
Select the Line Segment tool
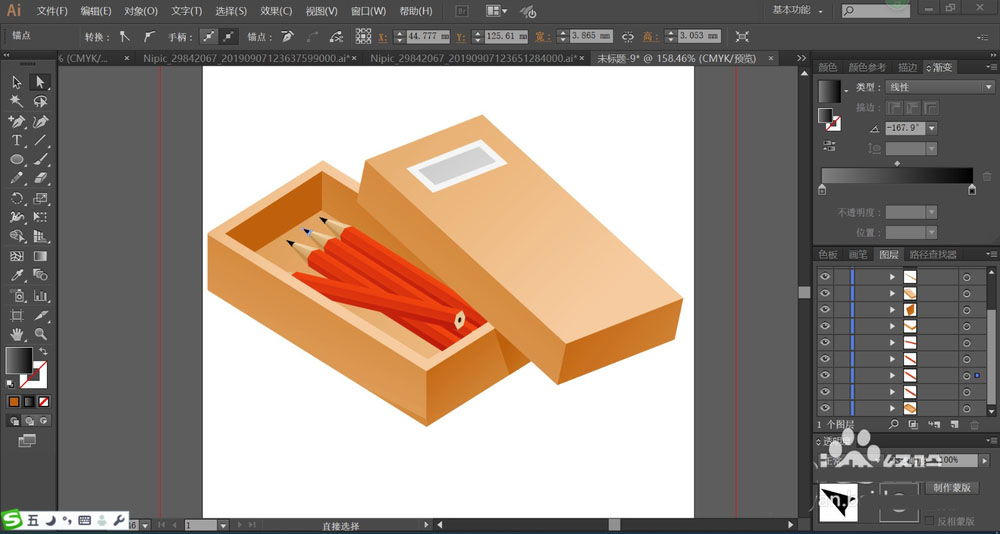tap(40, 140)
